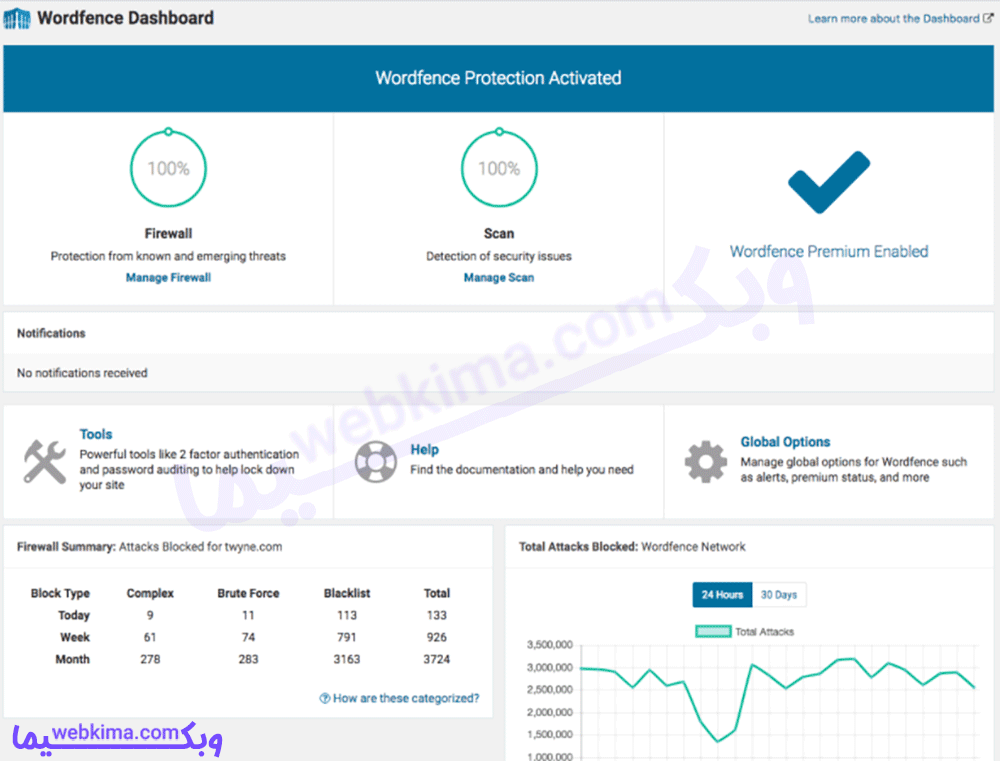This screenshot has width=1000, height=761.
Task: Click the 3,500,000 axis label
Action: click(x=549, y=645)
